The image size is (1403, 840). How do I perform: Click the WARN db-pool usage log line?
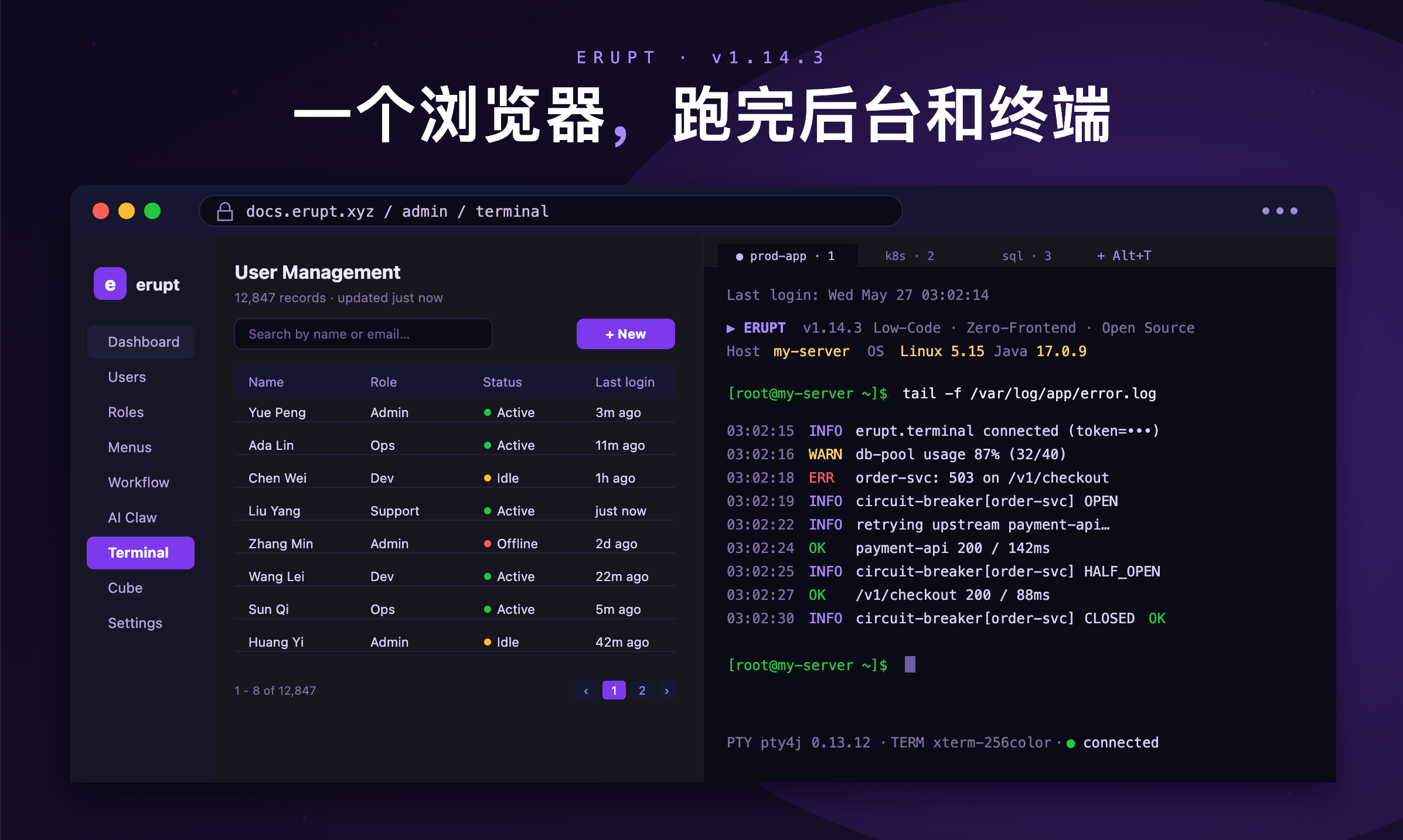[x=897, y=454]
